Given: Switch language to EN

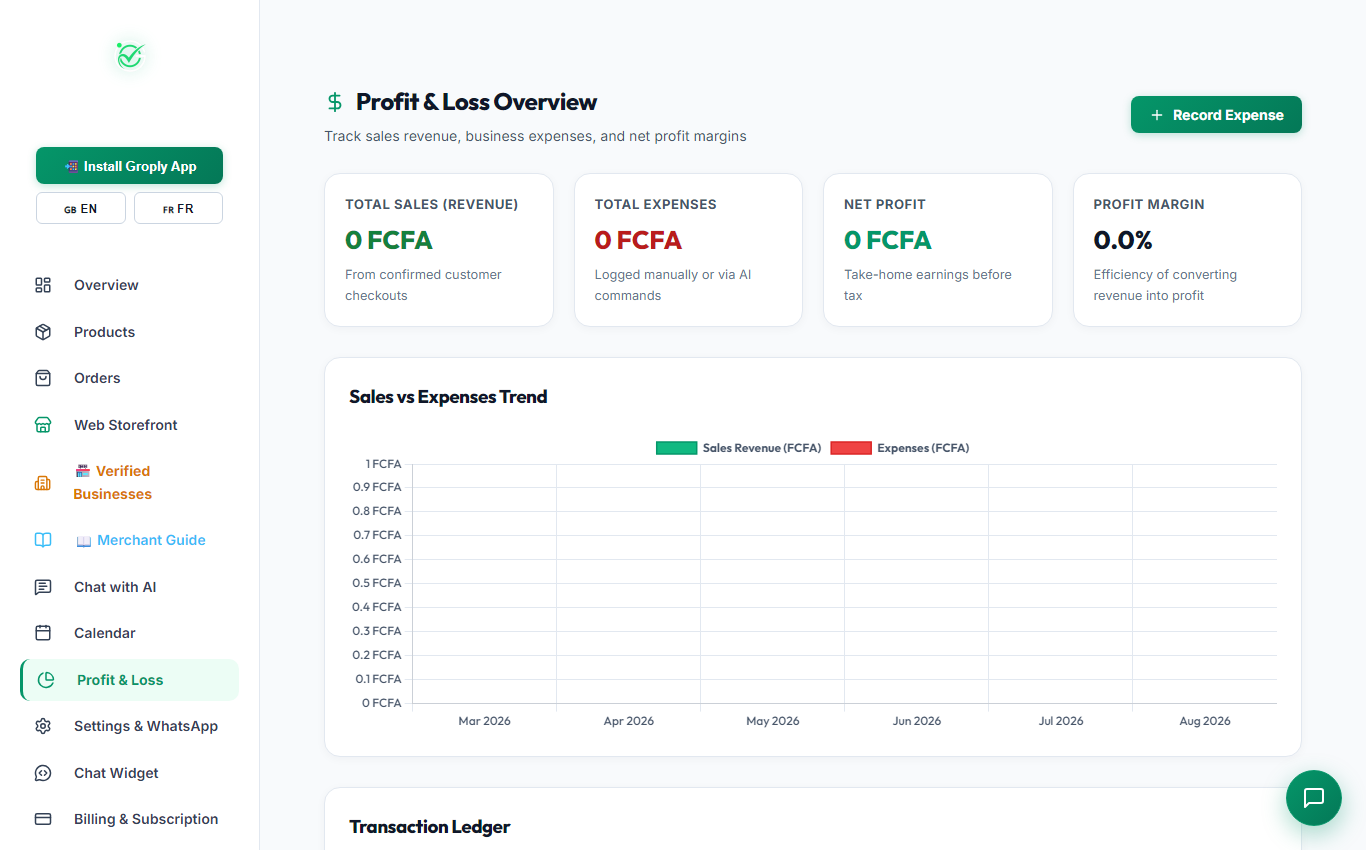Looking at the screenshot, I should point(81,208).
